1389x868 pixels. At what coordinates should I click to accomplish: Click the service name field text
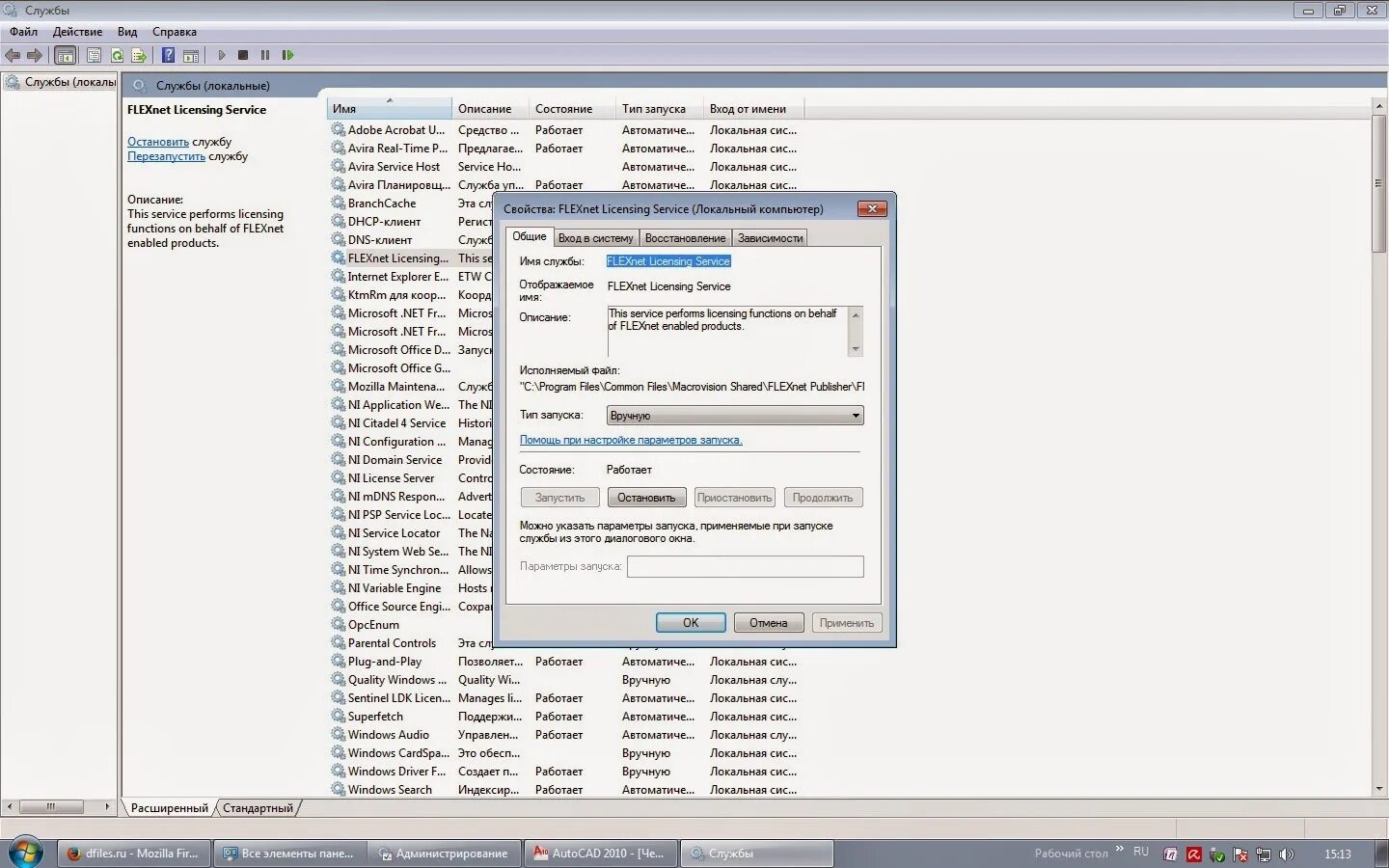[x=668, y=261]
